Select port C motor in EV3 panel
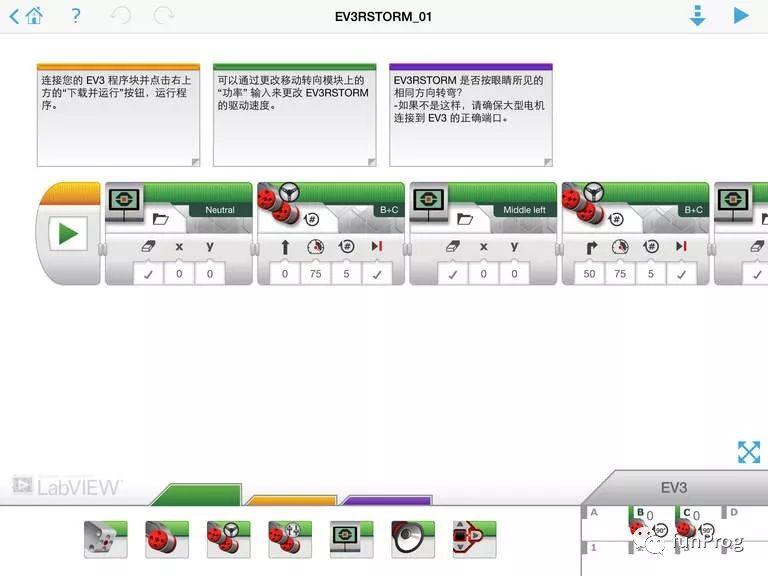Screen dimensions: 768x576 coord(698,523)
